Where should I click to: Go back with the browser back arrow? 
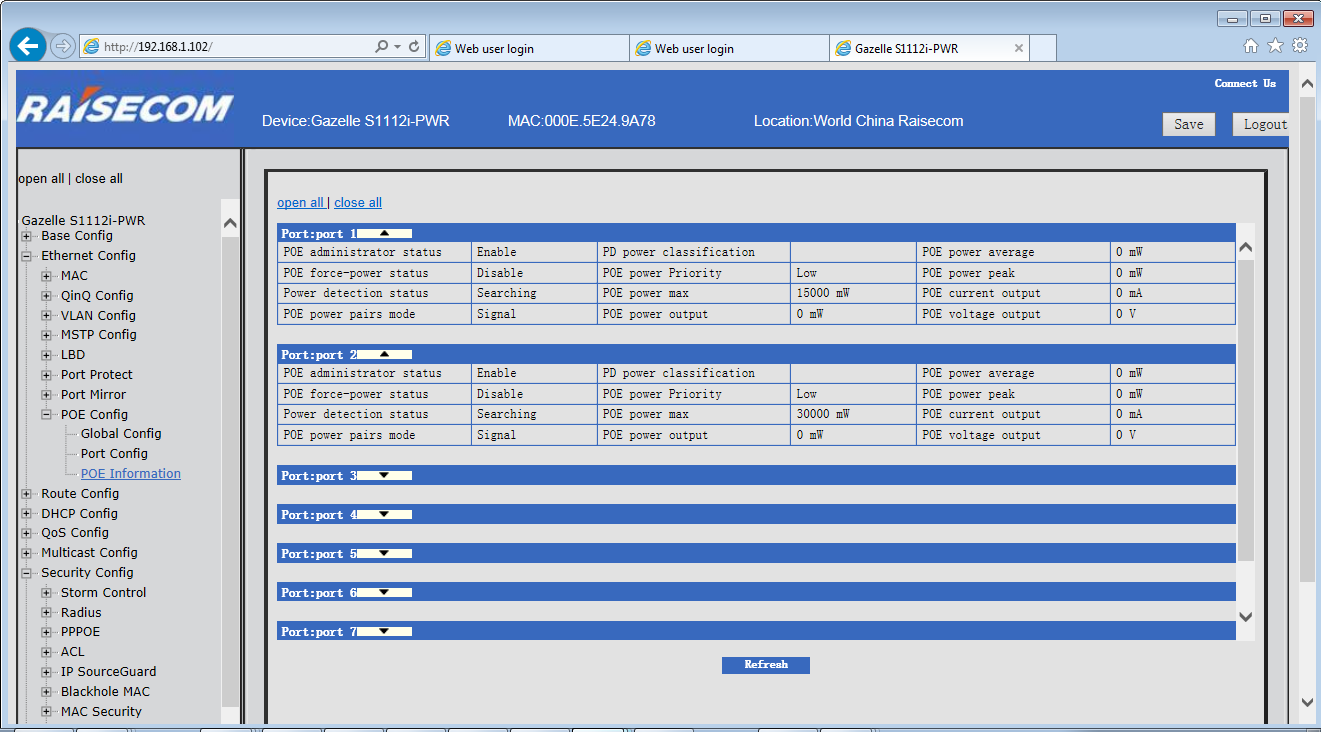pyautogui.click(x=29, y=46)
